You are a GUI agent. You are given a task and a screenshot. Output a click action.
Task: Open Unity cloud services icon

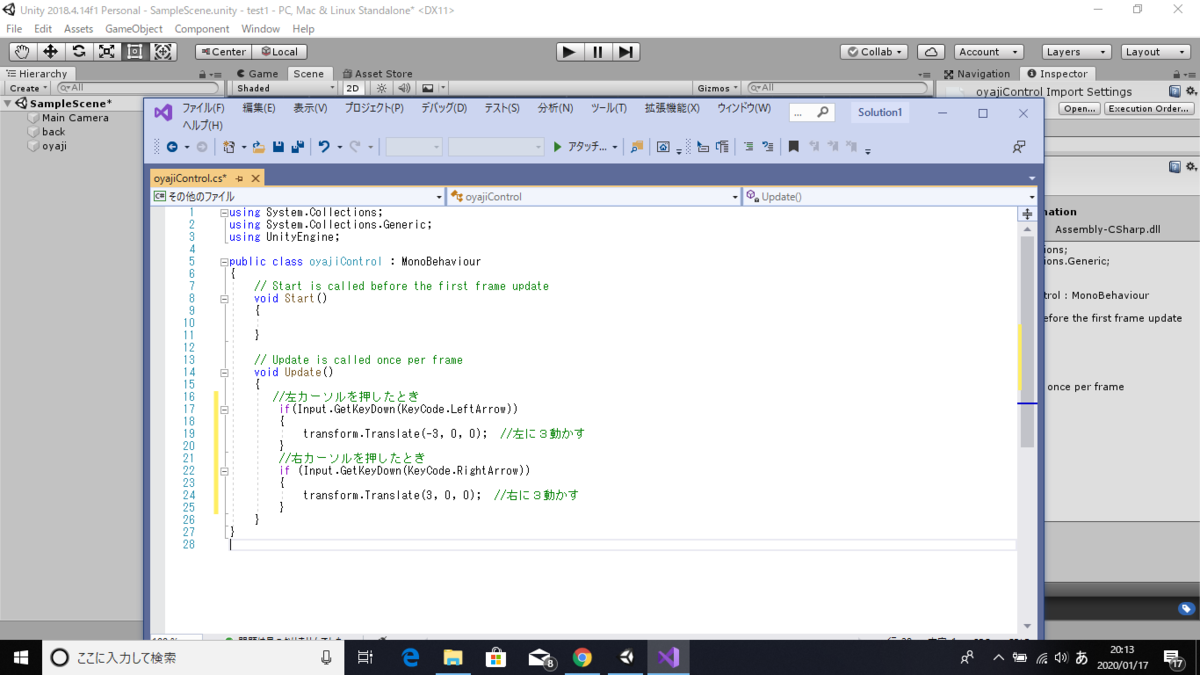[931, 52]
